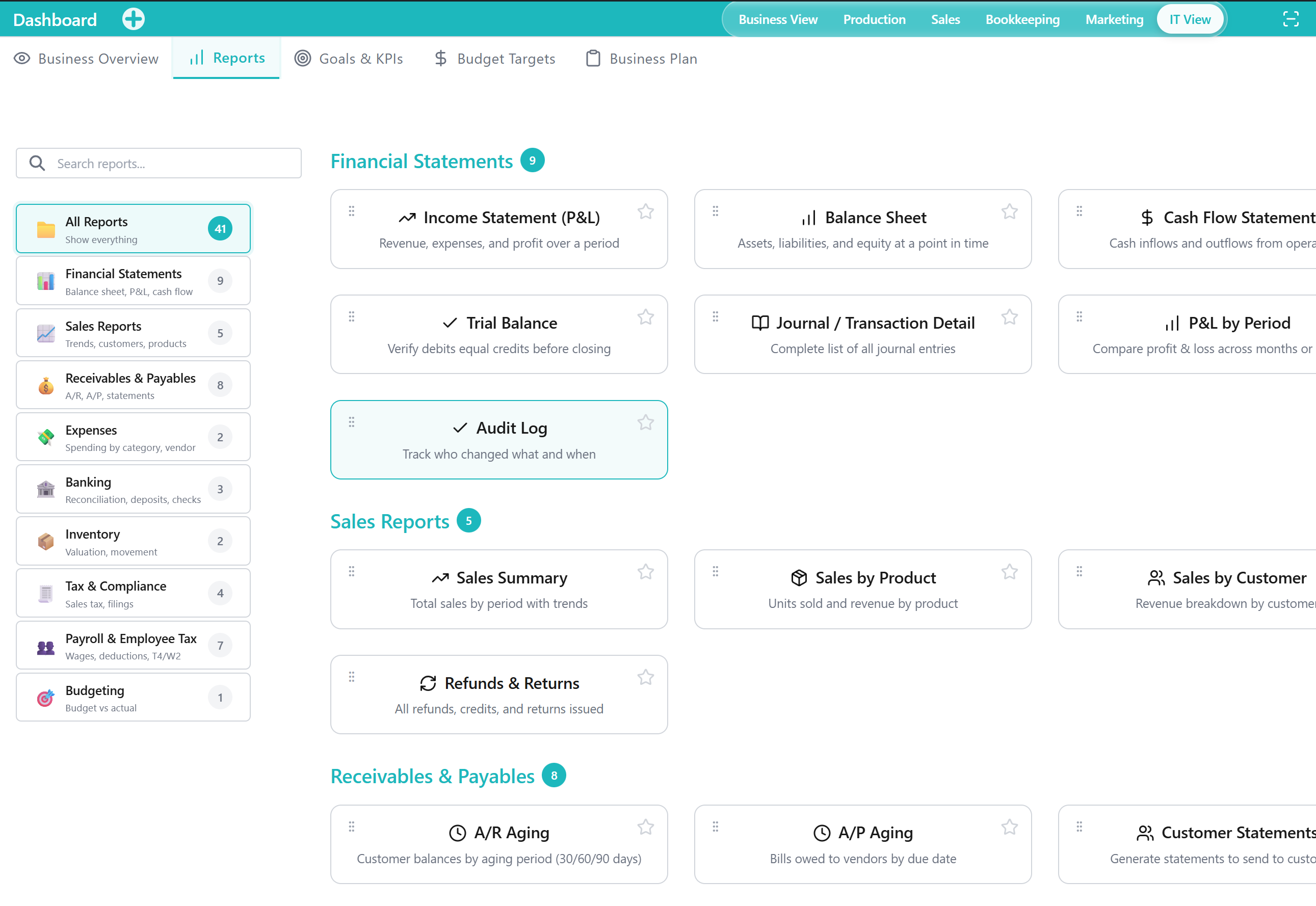Click the Cash Flow Statement dollar icon
Viewport: 1316px width, 906px height.
tap(1147, 218)
